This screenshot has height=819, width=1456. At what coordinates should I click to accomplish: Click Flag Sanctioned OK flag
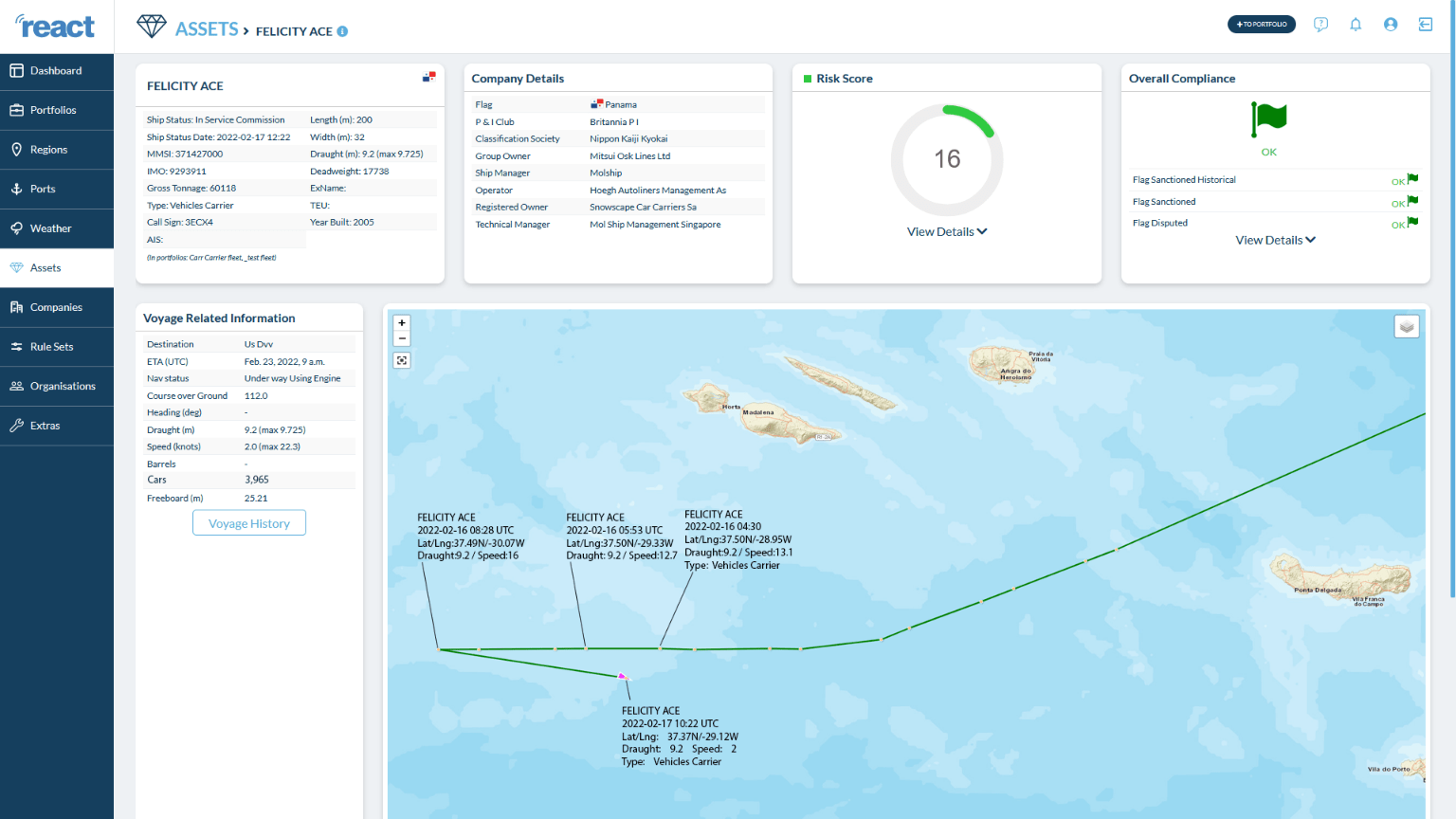pyautogui.click(x=1412, y=201)
